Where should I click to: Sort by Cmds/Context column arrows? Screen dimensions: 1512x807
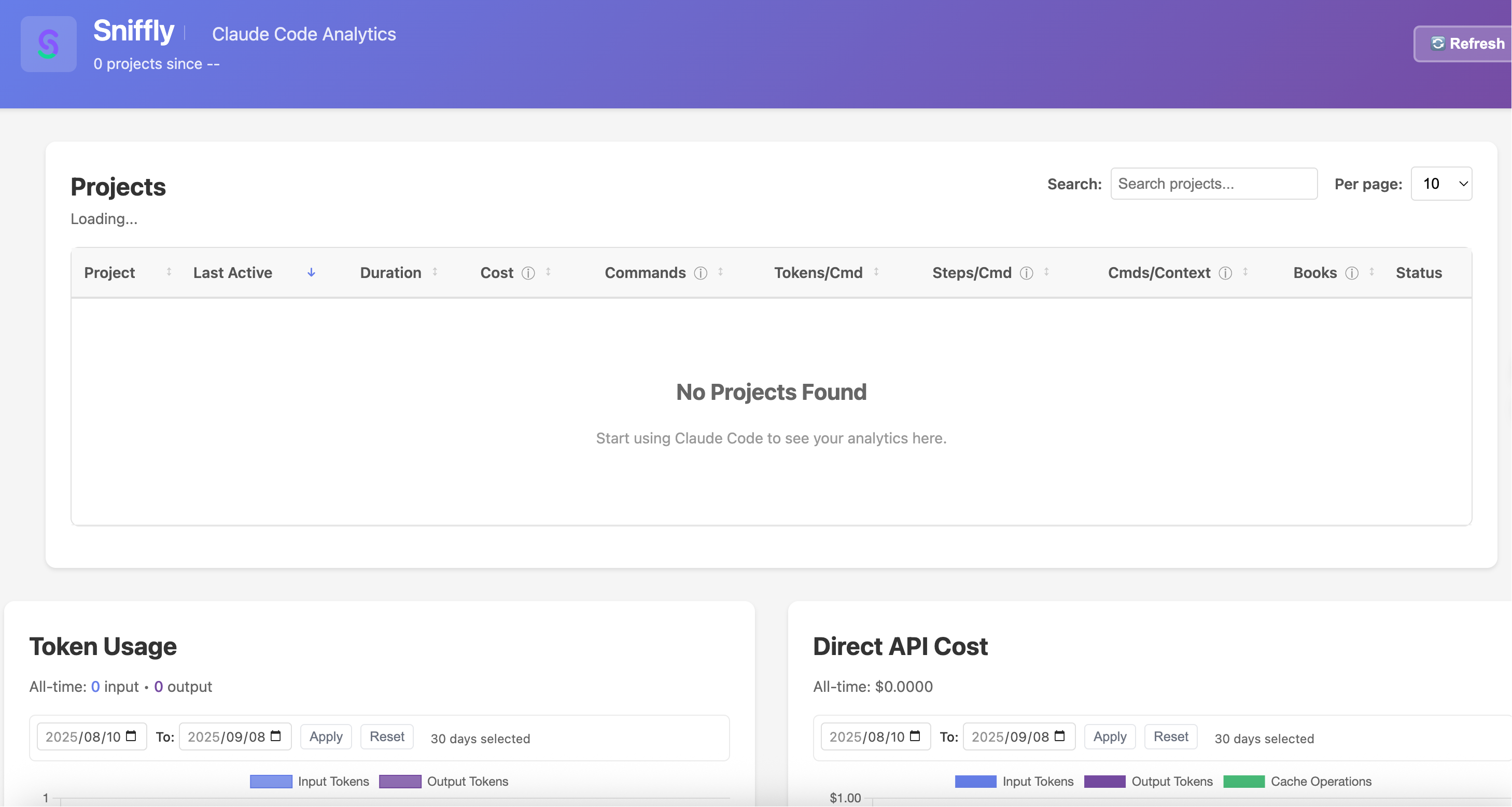[1245, 272]
